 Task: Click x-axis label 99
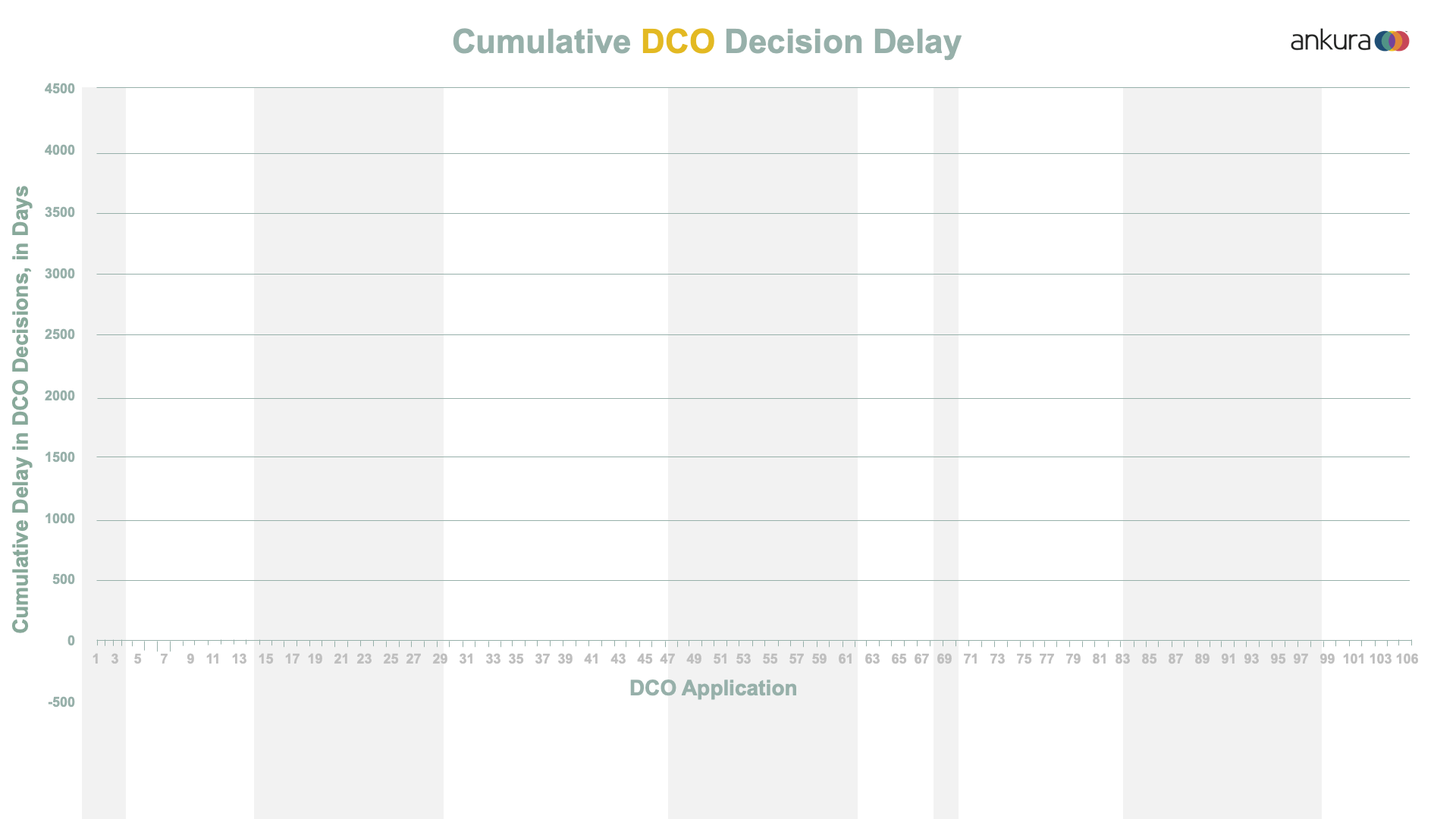pyautogui.click(x=1327, y=659)
